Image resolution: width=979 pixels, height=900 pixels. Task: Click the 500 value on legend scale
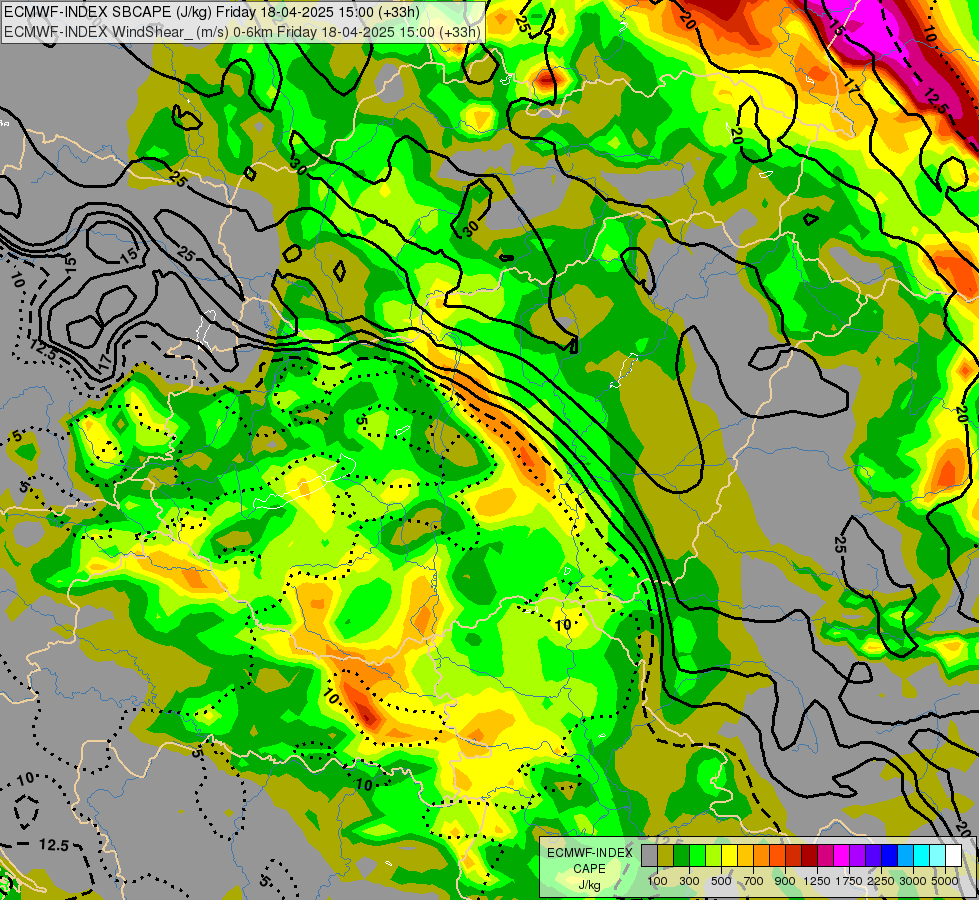click(x=721, y=881)
